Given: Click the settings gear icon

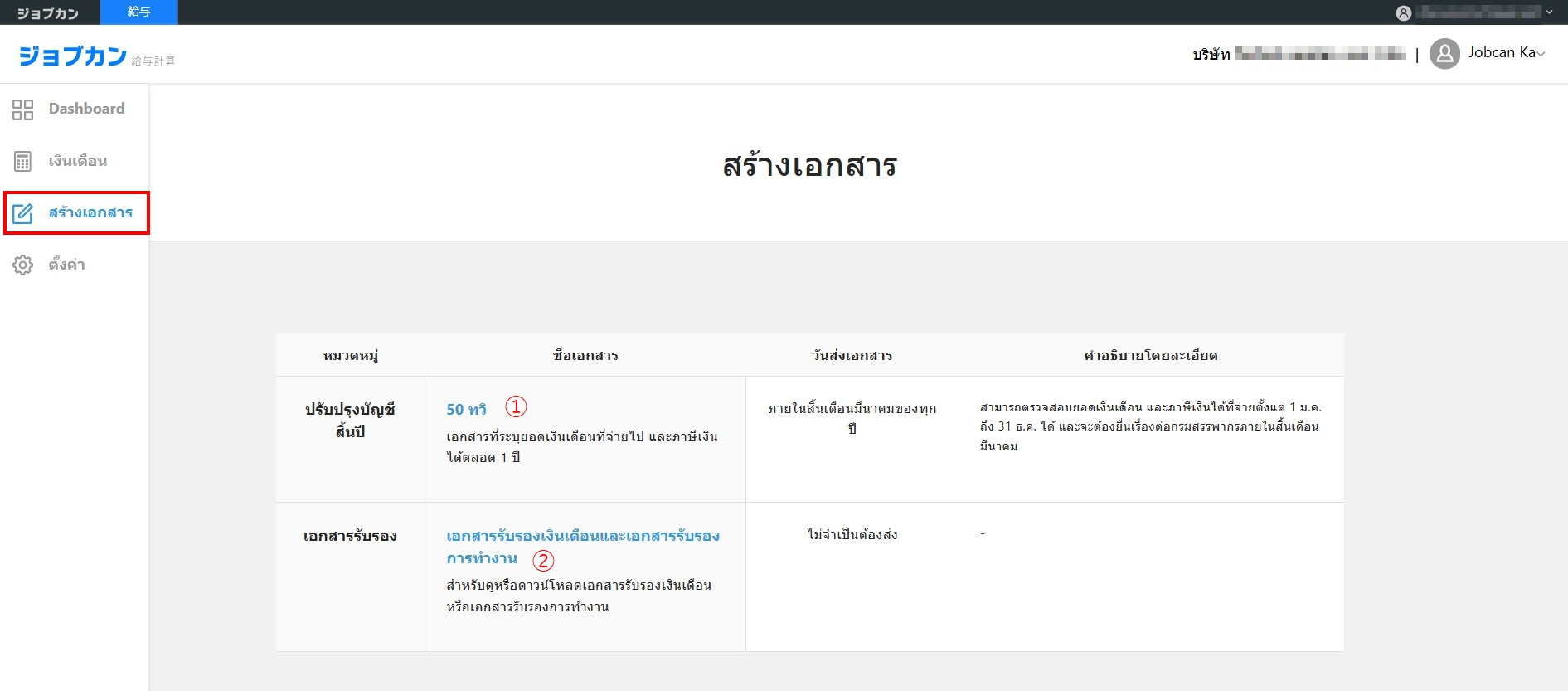Looking at the screenshot, I should coord(22,265).
